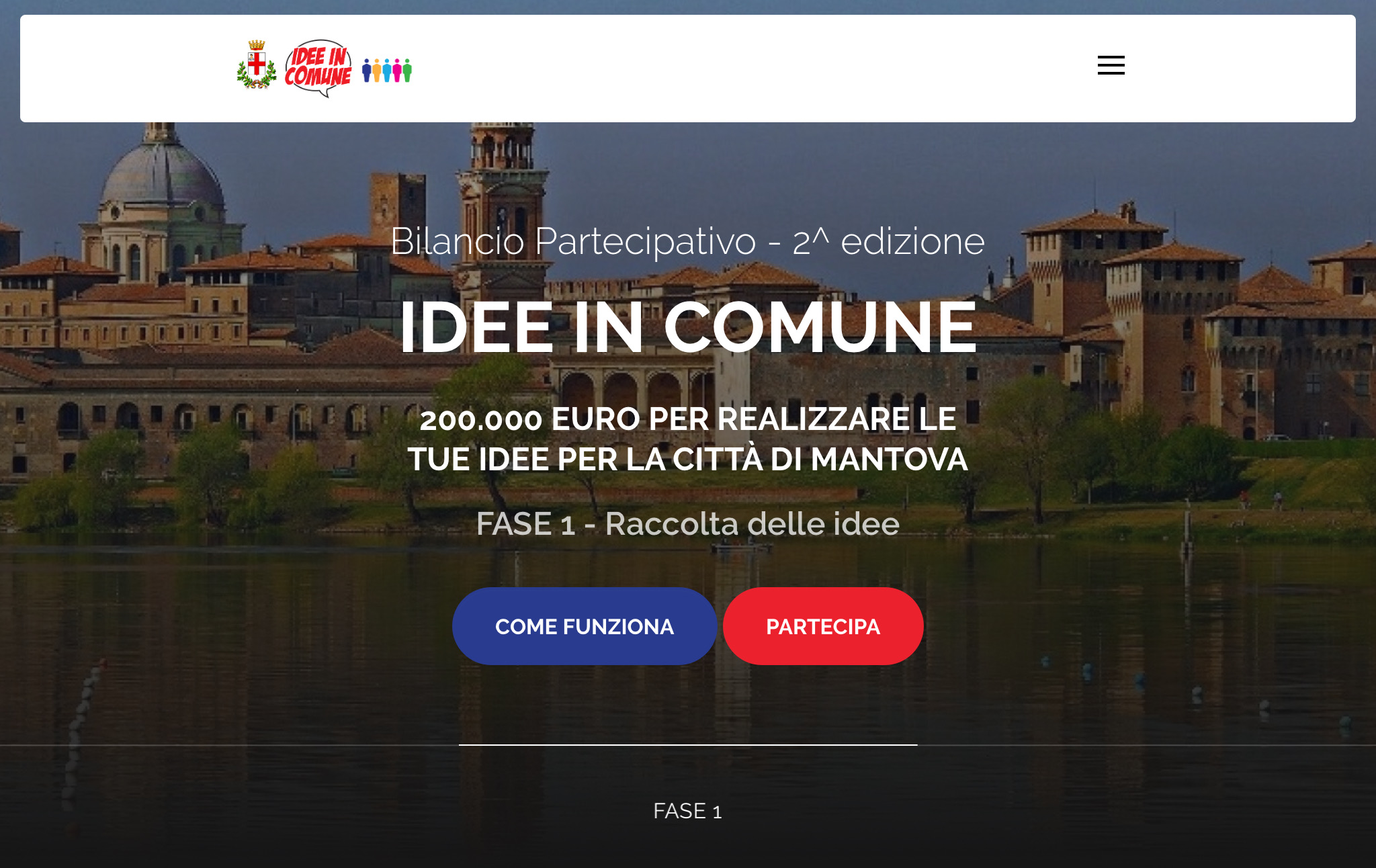Click the IDEE IN COMUNE main heading
This screenshot has height=868, width=1376.
688,327
